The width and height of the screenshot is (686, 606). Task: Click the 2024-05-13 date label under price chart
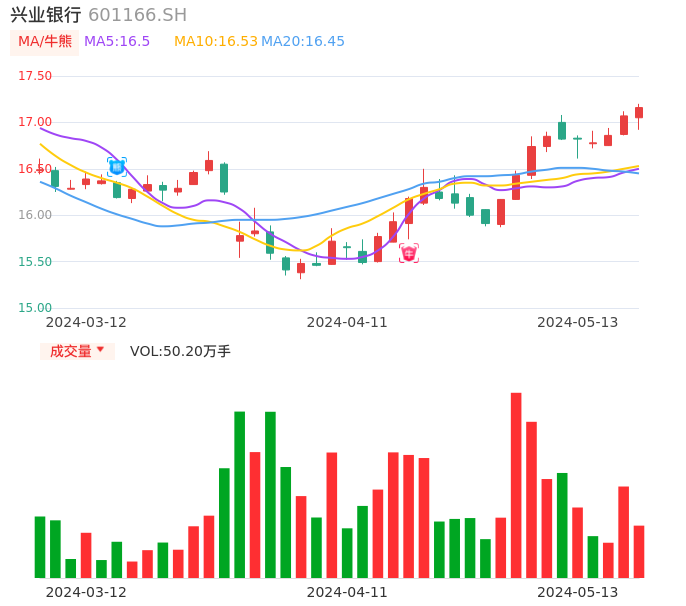point(578,322)
